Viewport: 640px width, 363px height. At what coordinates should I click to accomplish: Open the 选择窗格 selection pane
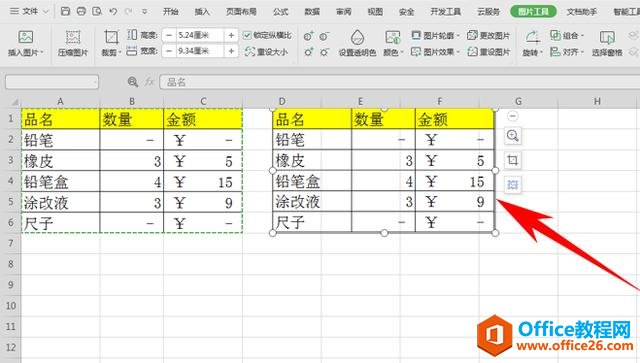607,43
